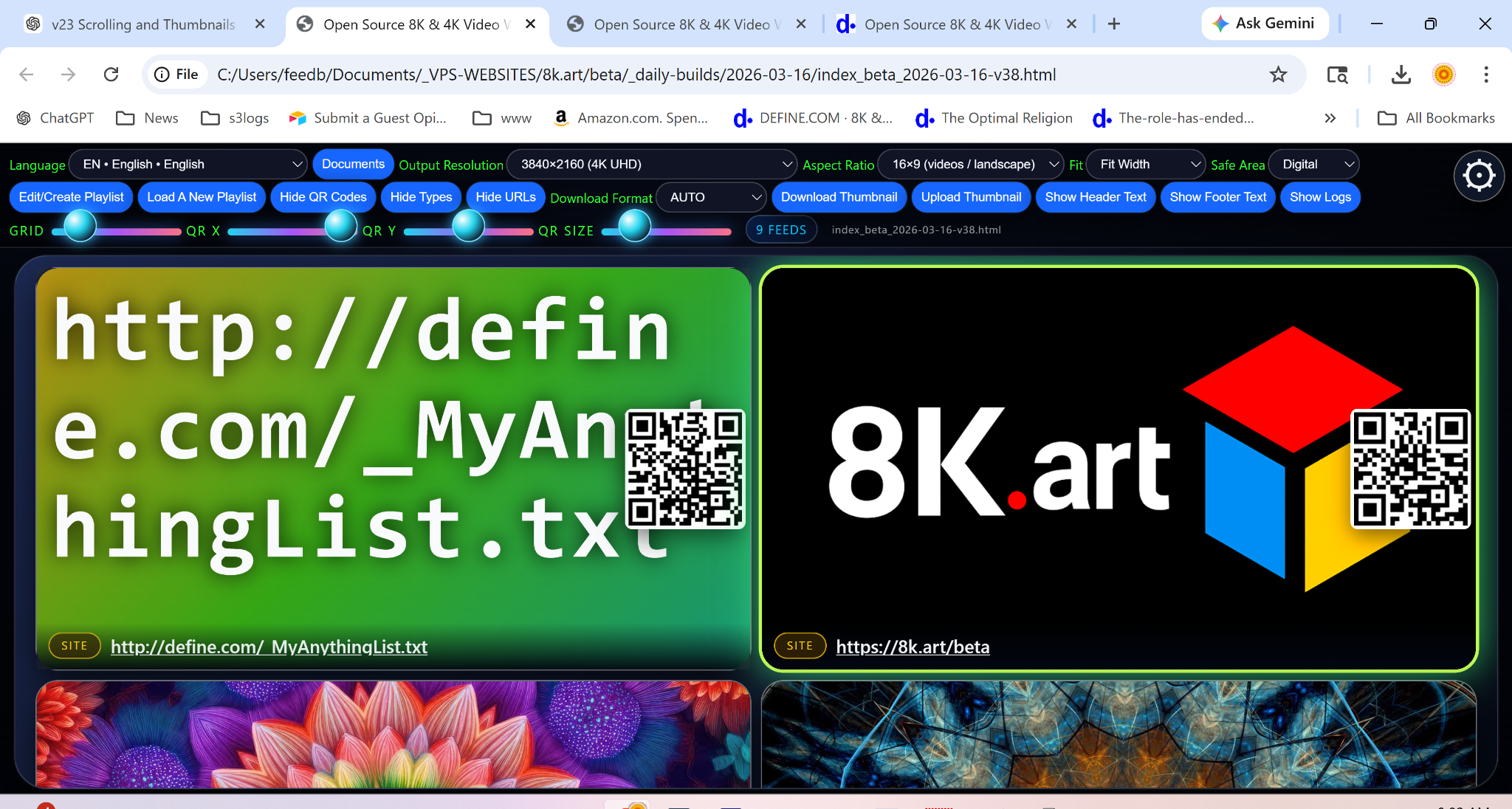
Task: Toggle Hide QR Codes
Action: 323,197
